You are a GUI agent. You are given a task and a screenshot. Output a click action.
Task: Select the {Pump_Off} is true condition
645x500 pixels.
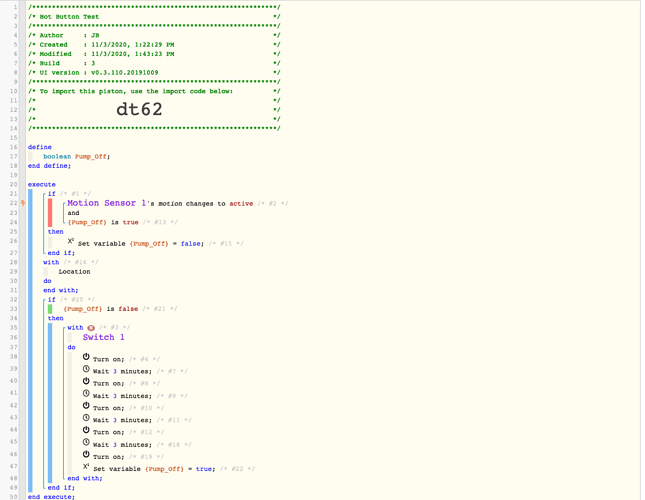(103, 222)
